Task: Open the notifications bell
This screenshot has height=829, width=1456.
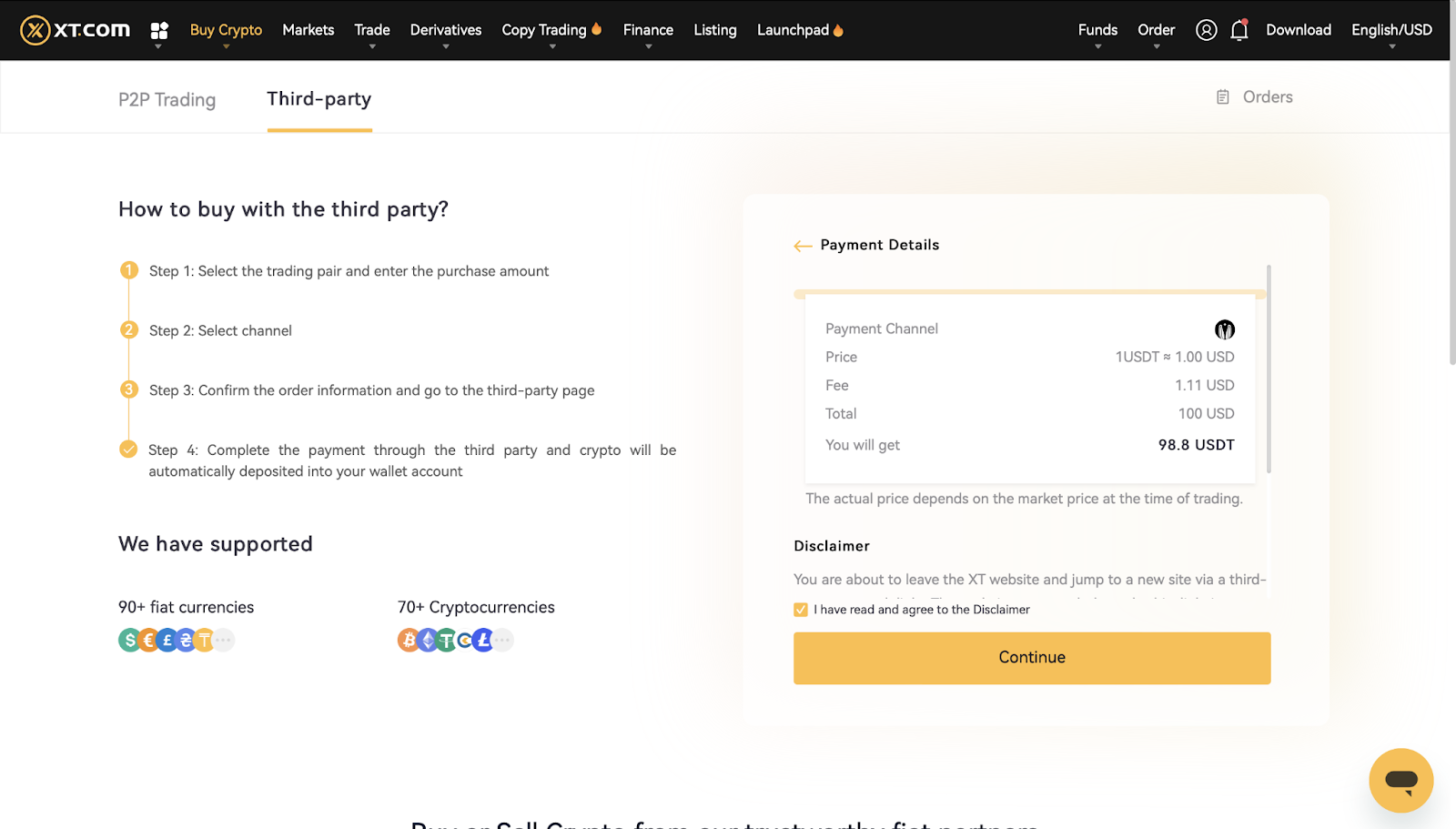Action: click(x=1239, y=30)
